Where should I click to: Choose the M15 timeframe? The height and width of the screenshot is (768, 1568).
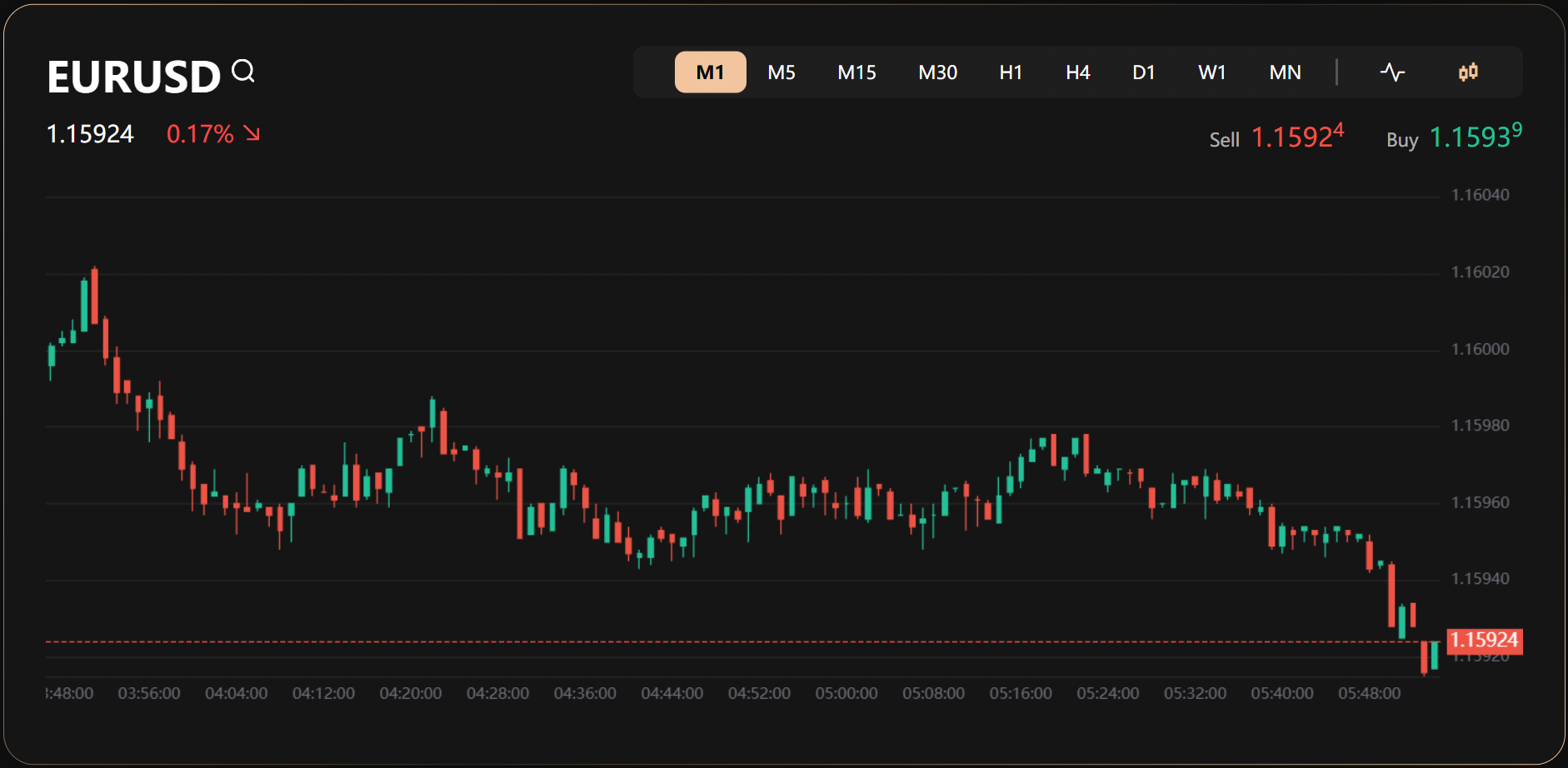[856, 72]
